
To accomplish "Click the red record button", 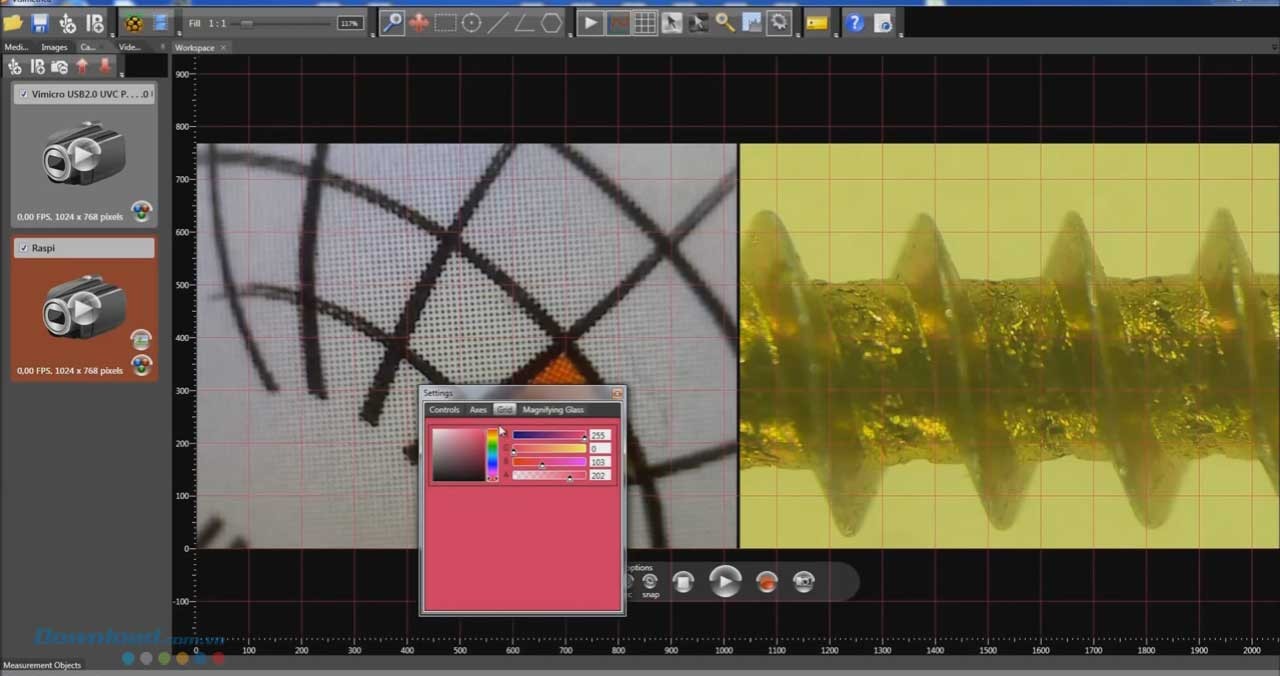I will point(767,582).
